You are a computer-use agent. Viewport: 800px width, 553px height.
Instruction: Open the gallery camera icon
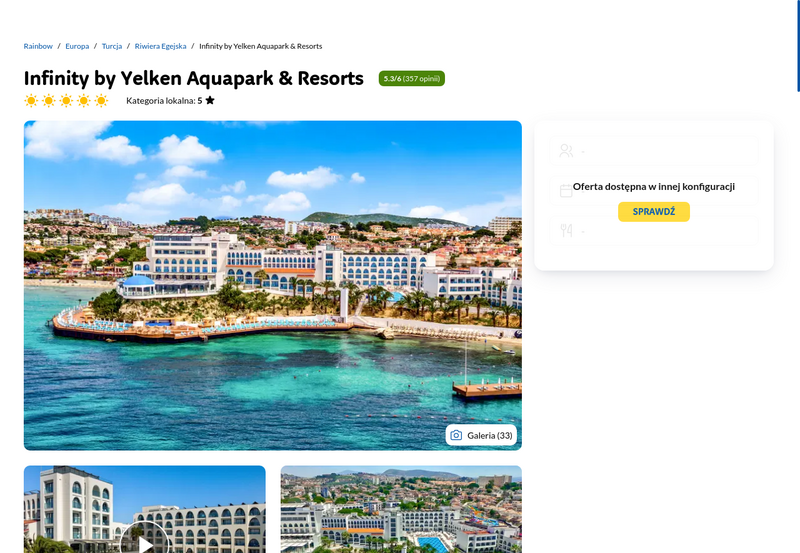coord(456,435)
